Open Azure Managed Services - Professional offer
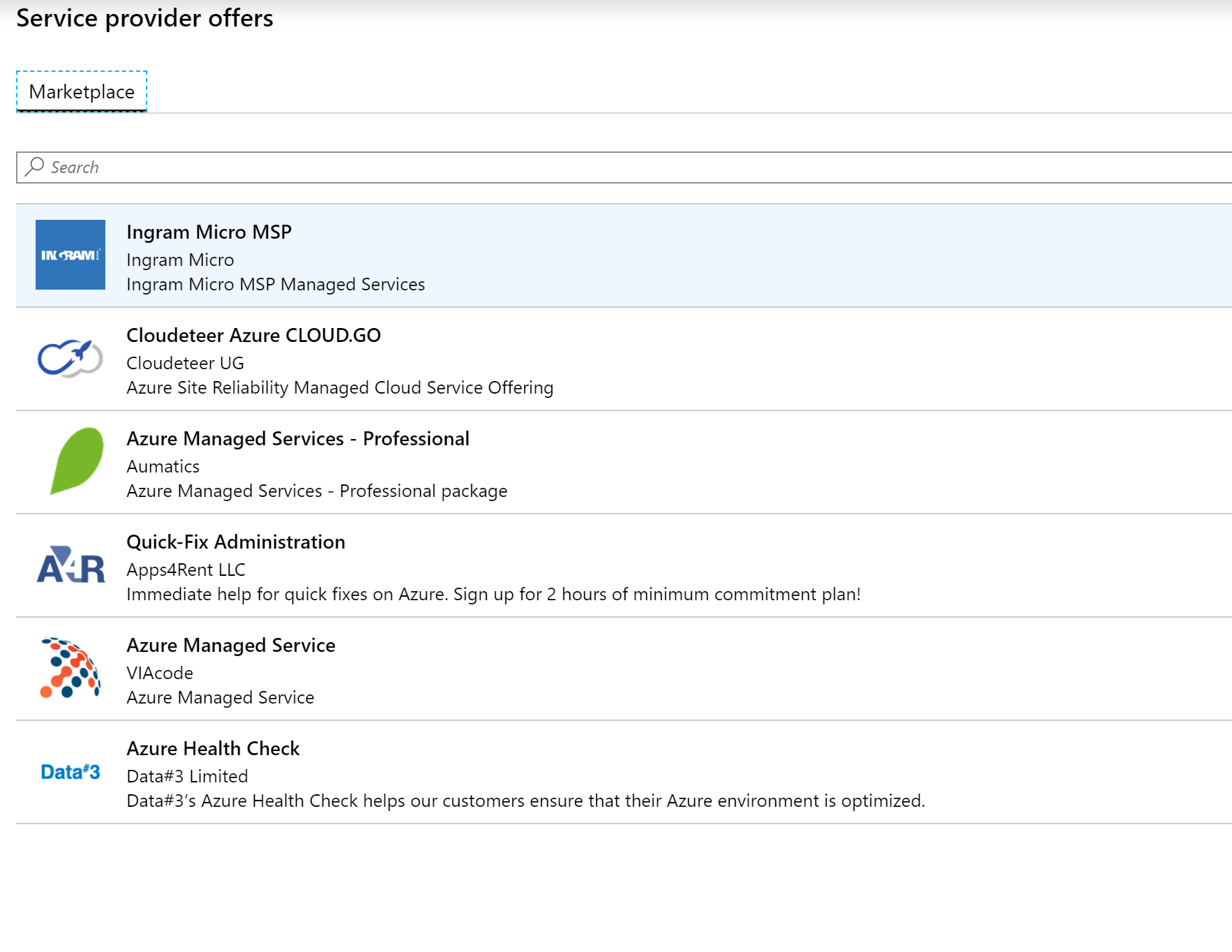This screenshot has height=952, width=1232. coord(624,462)
